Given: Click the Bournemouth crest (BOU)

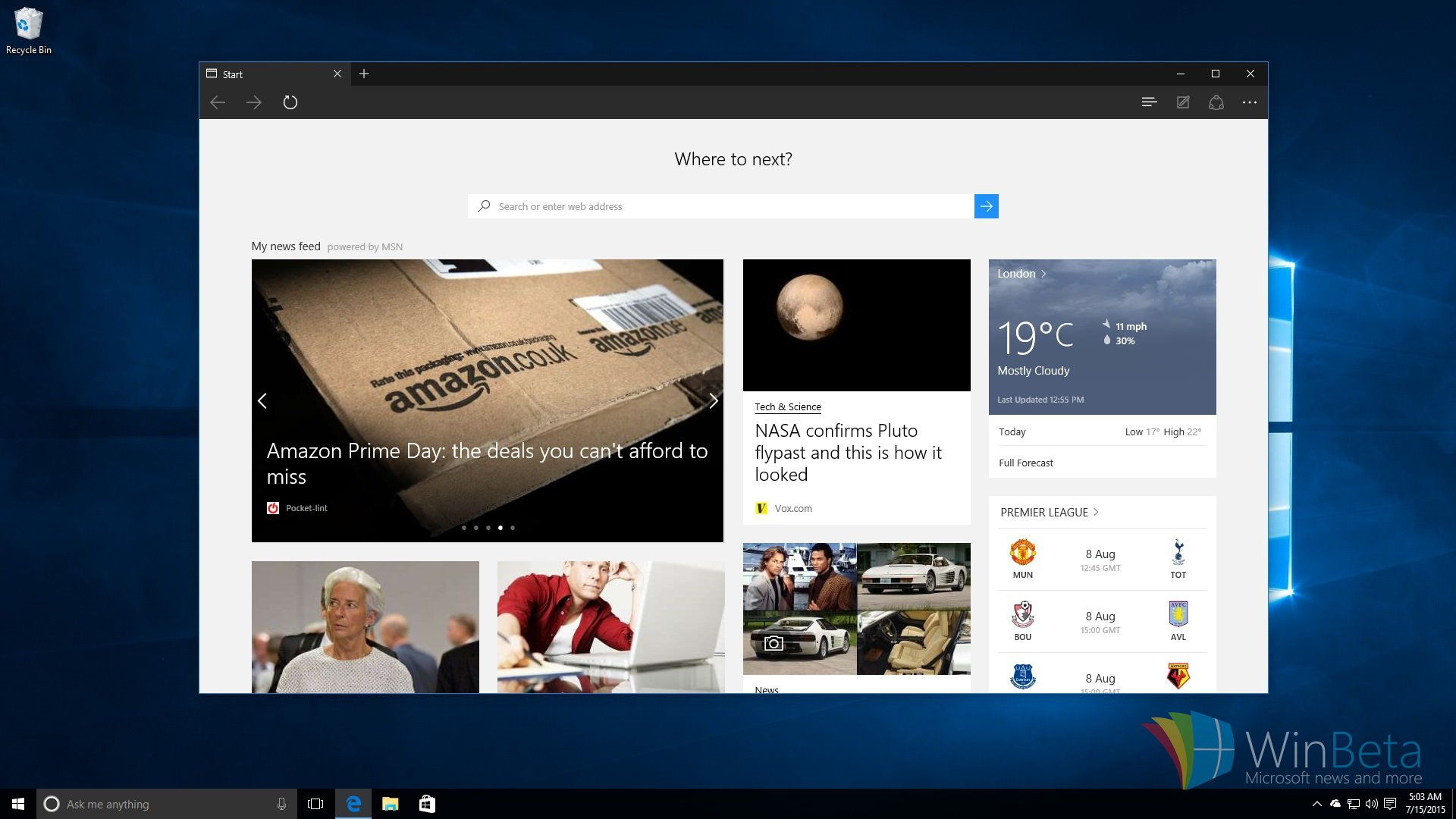Looking at the screenshot, I should pos(1023,614).
